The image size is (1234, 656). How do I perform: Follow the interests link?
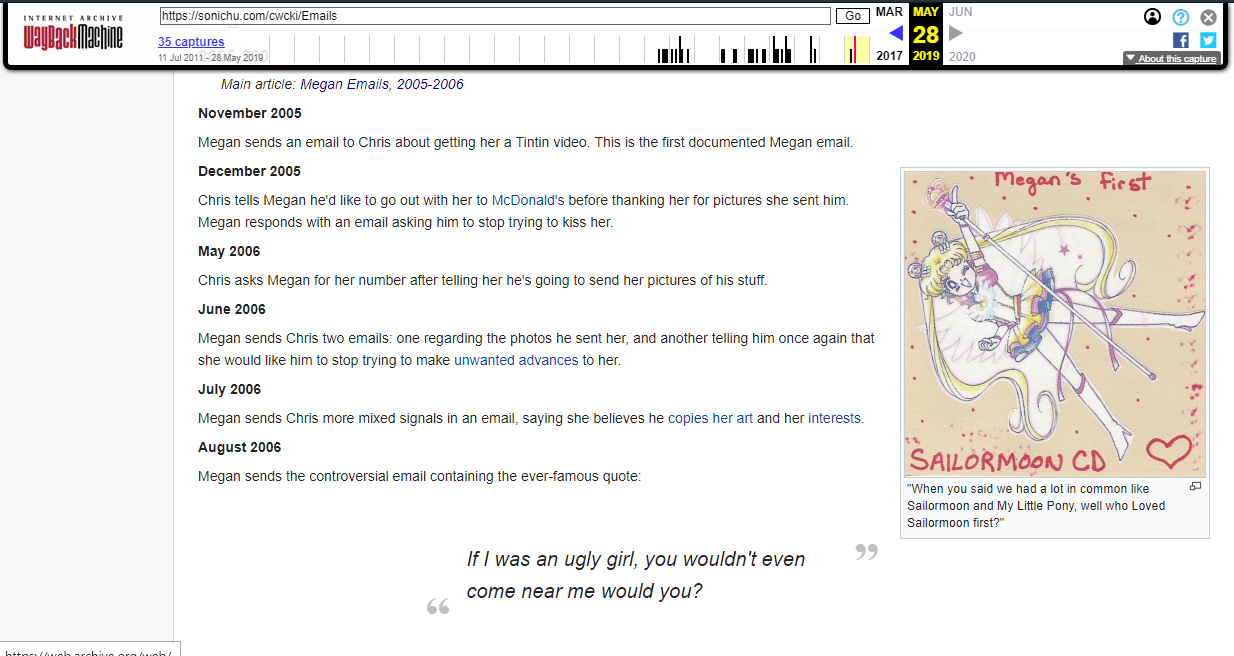[x=834, y=418]
